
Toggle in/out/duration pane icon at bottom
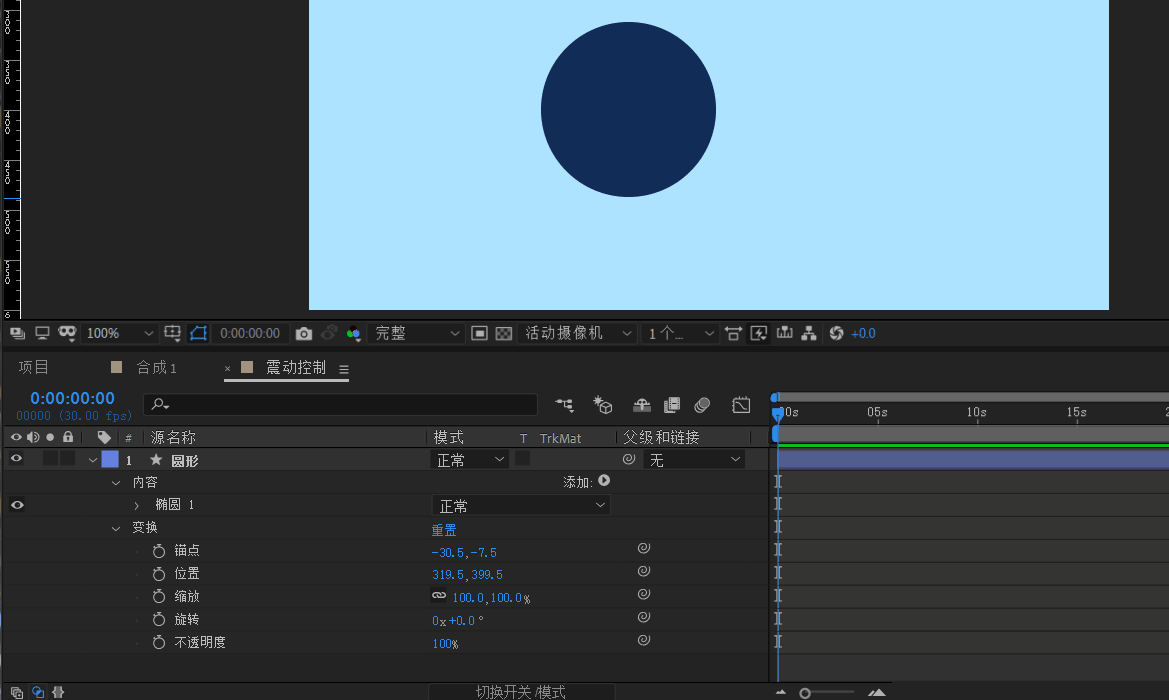click(58, 693)
